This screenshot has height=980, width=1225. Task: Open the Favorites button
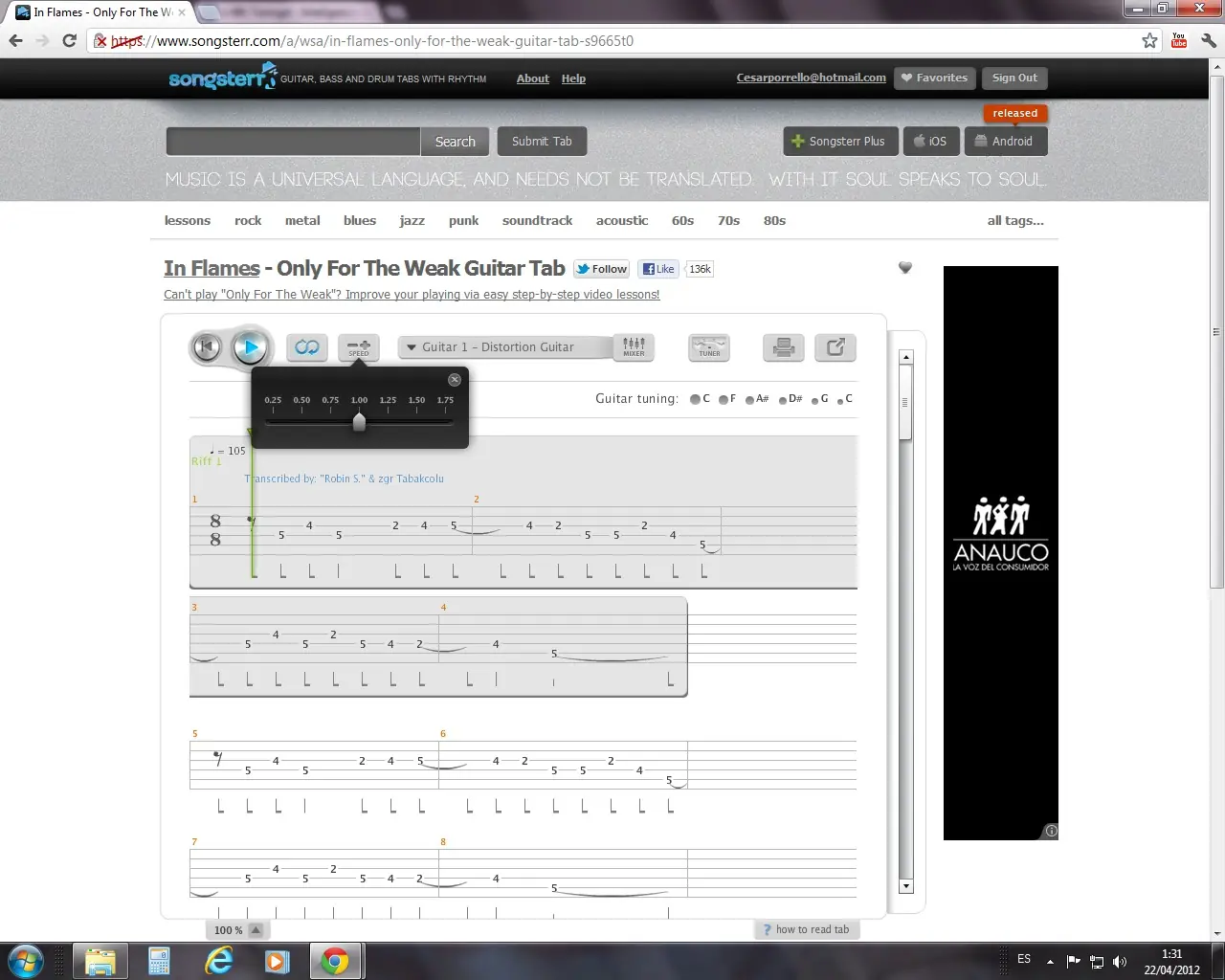[x=935, y=78]
